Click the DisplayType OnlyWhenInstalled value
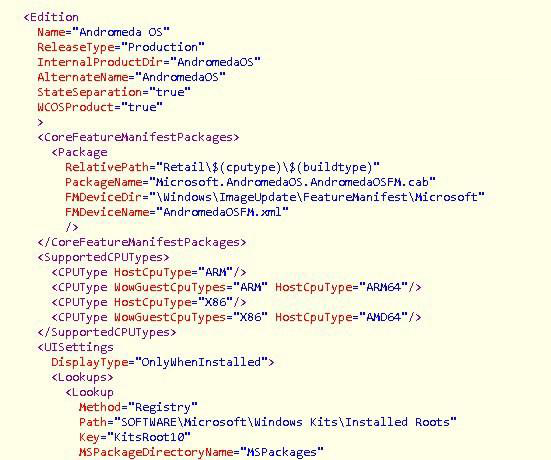551x460 pixels. pos(201,363)
